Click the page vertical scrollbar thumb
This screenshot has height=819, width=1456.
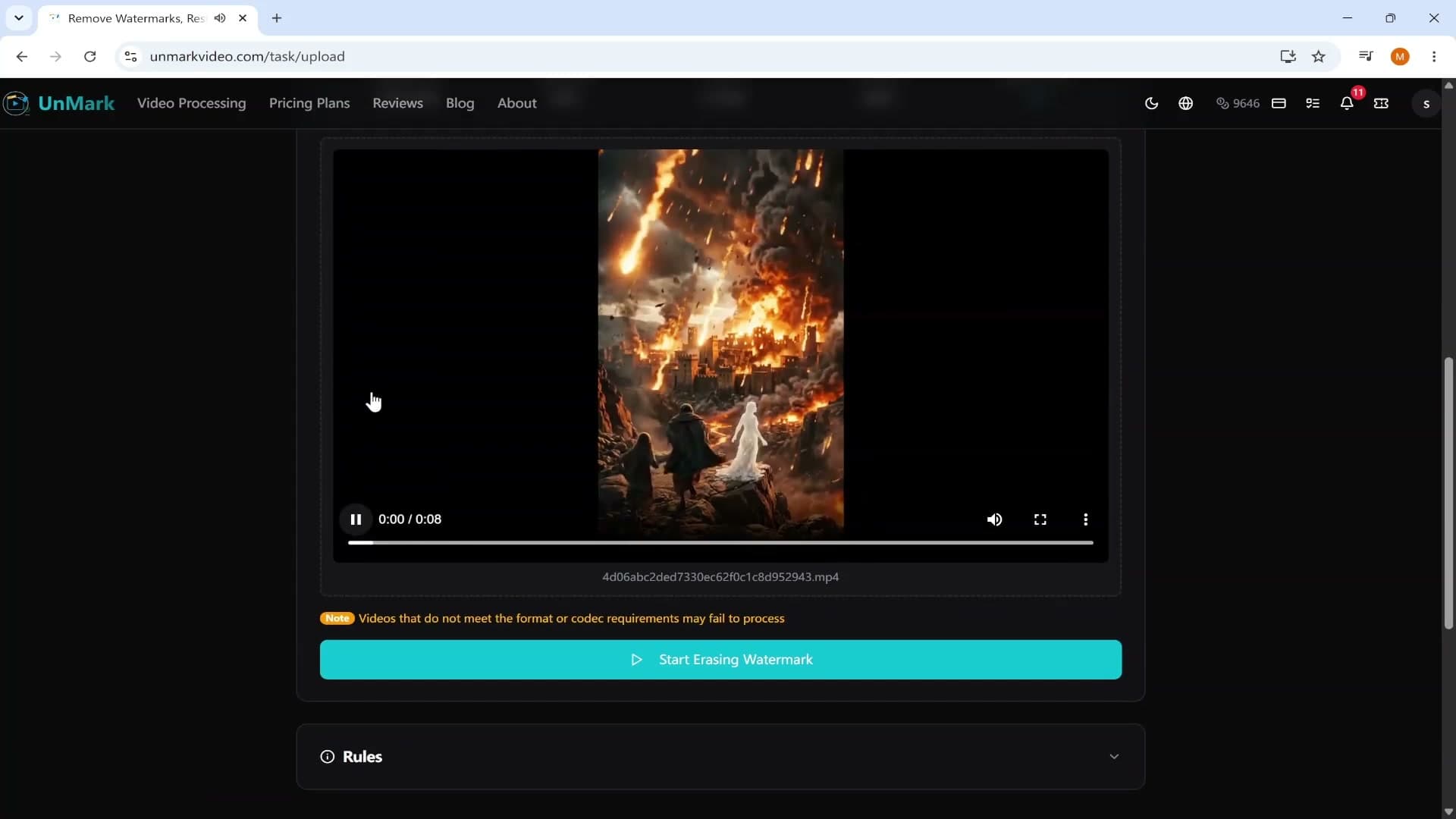tap(1448, 493)
